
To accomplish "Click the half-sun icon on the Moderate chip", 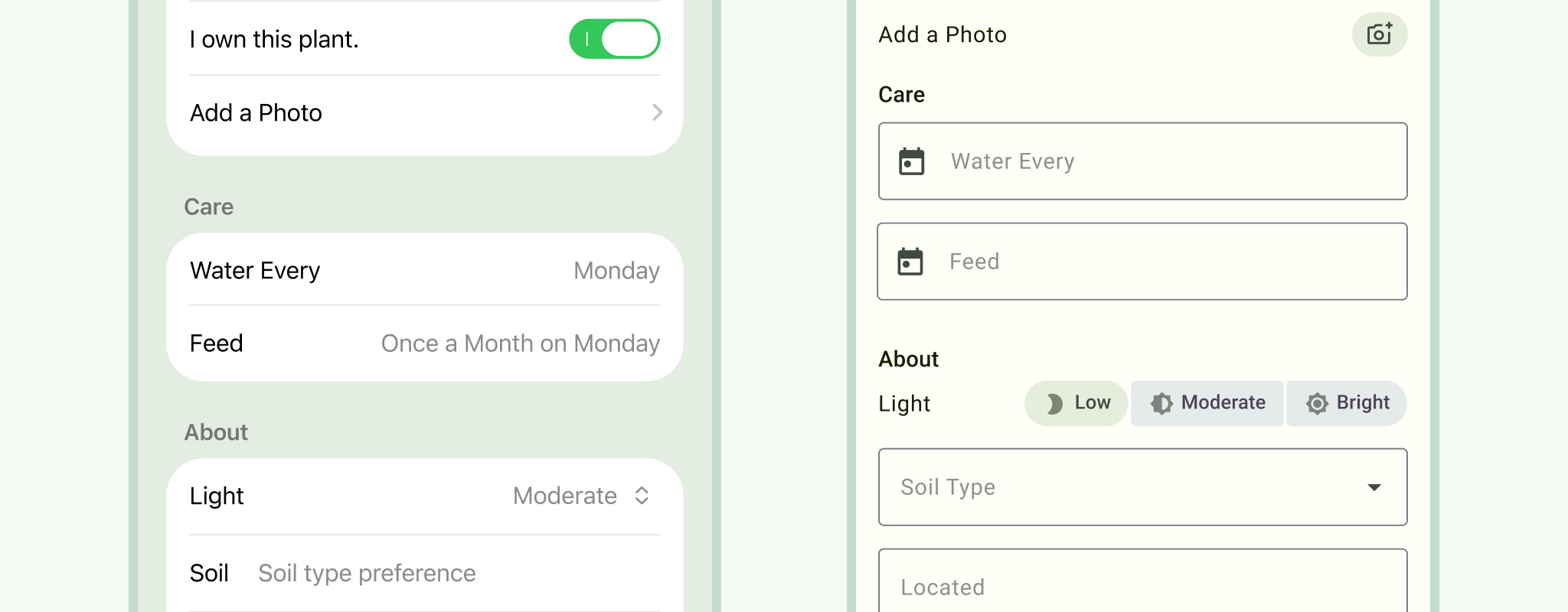I will click(x=1160, y=403).
